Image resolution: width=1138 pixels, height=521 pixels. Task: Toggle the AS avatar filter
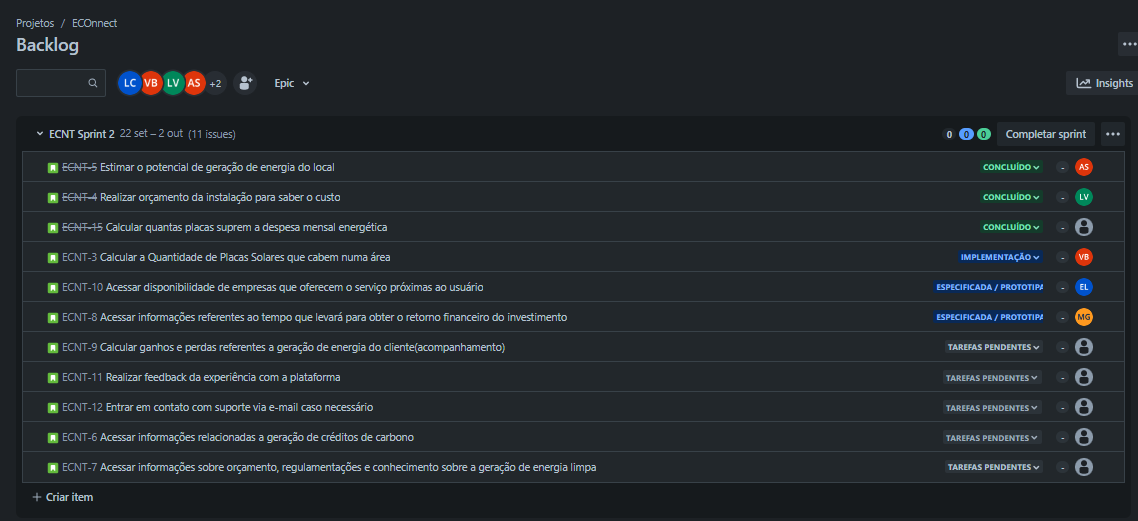coord(194,83)
